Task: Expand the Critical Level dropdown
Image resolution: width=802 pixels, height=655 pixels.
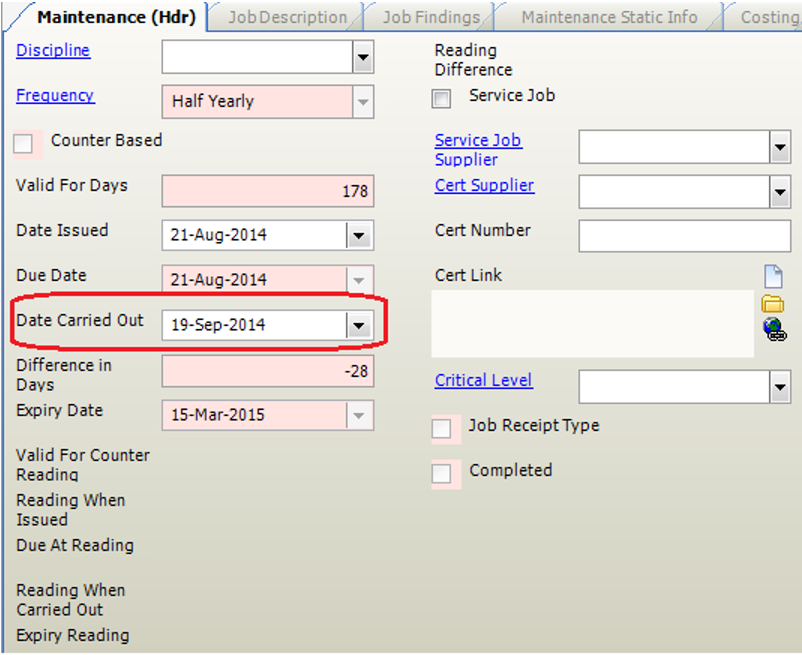Action: pyautogui.click(x=779, y=386)
